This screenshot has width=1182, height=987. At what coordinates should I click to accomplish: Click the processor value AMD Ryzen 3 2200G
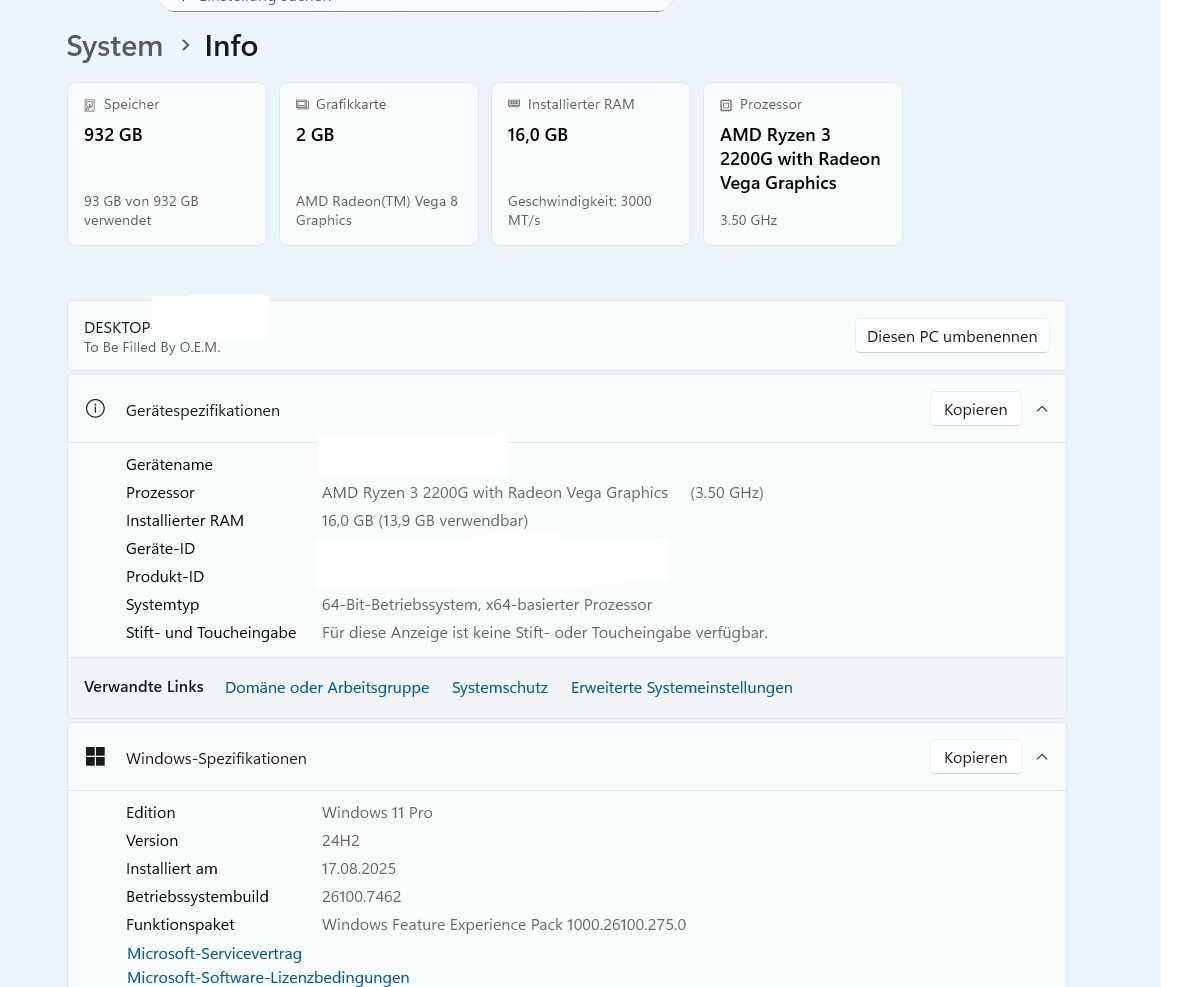pos(495,492)
